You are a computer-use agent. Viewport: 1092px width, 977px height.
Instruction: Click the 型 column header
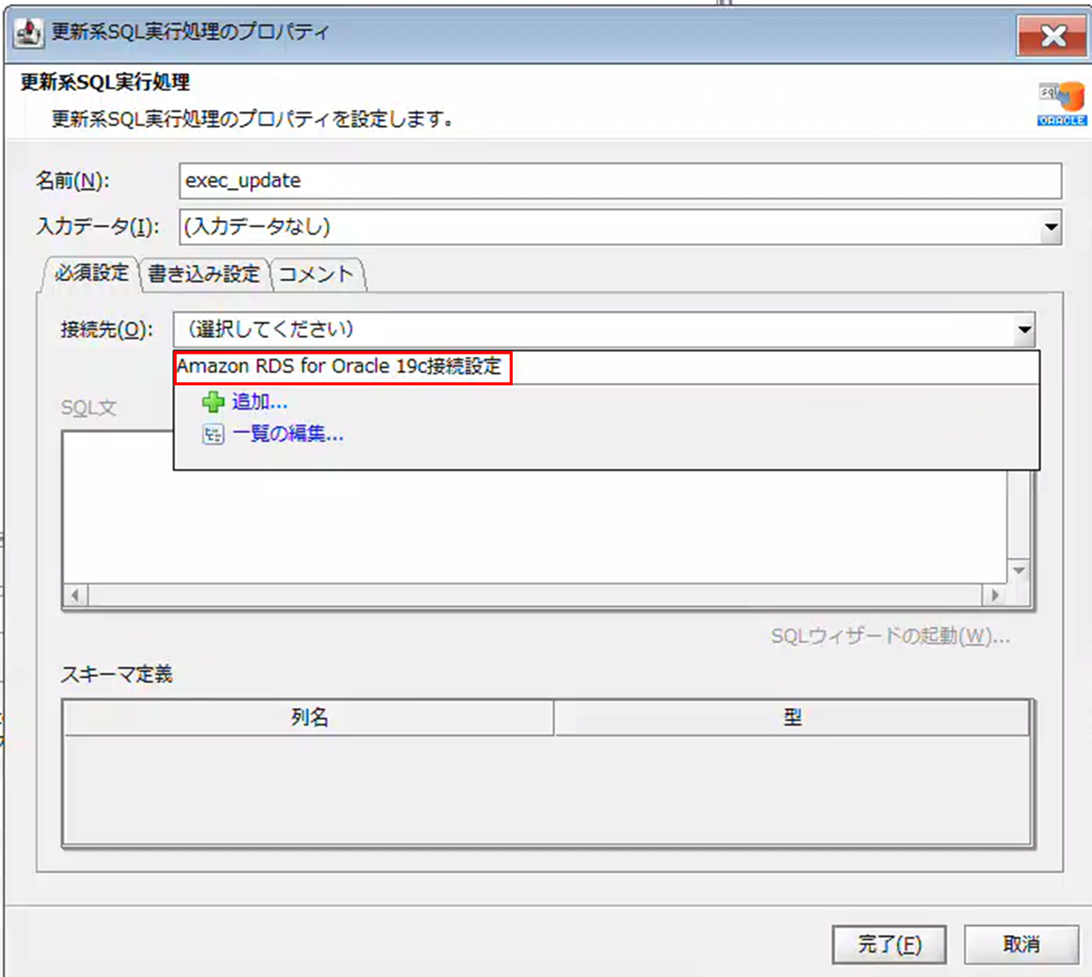coord(792,717)
